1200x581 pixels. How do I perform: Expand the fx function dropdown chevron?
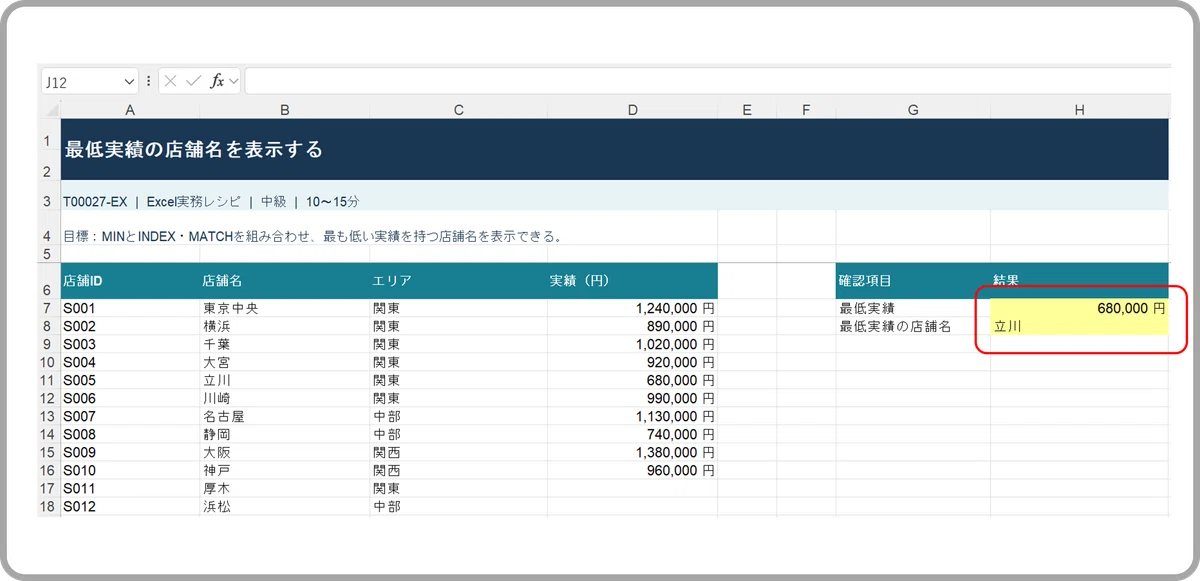click(x=234, y=81)
